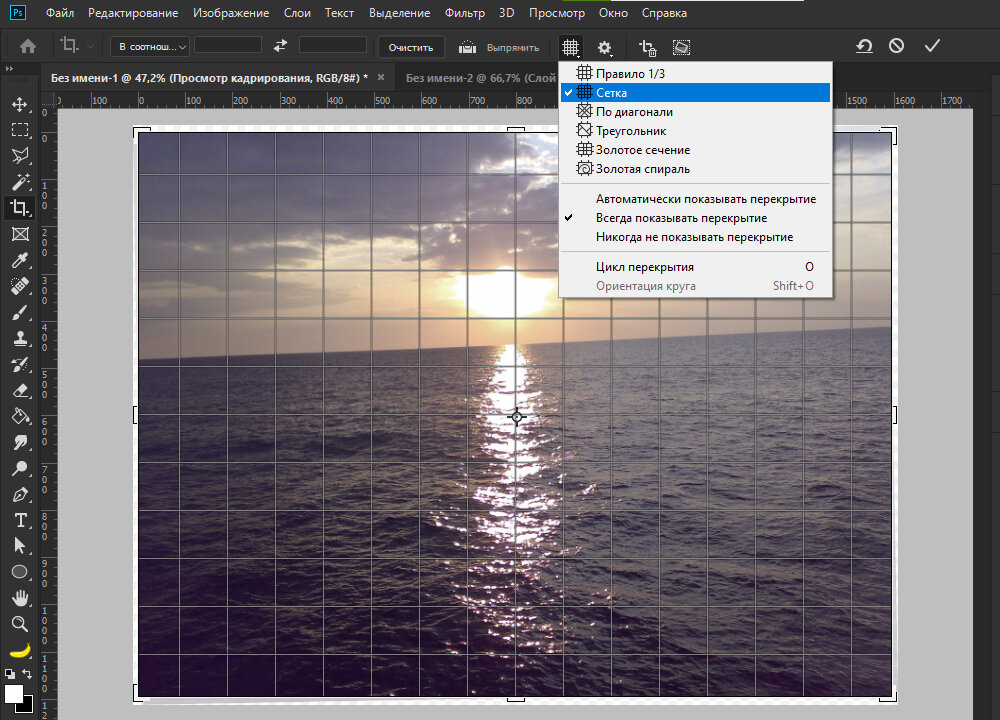1000x720 pixels.
Task: Select the Eraser tool
Action: [x=19, y=390]
